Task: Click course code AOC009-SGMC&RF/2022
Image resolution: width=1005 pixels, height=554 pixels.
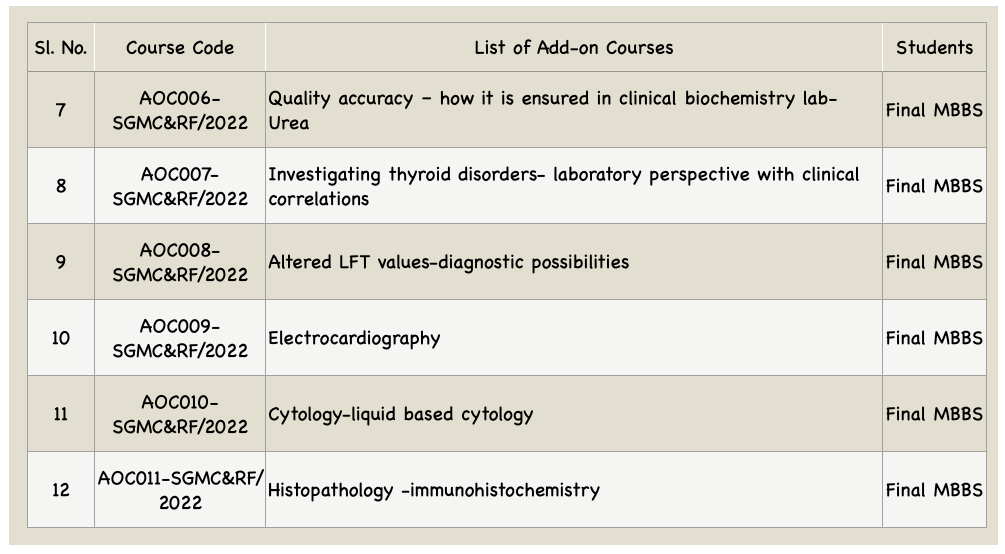Action: coord(180,338)
